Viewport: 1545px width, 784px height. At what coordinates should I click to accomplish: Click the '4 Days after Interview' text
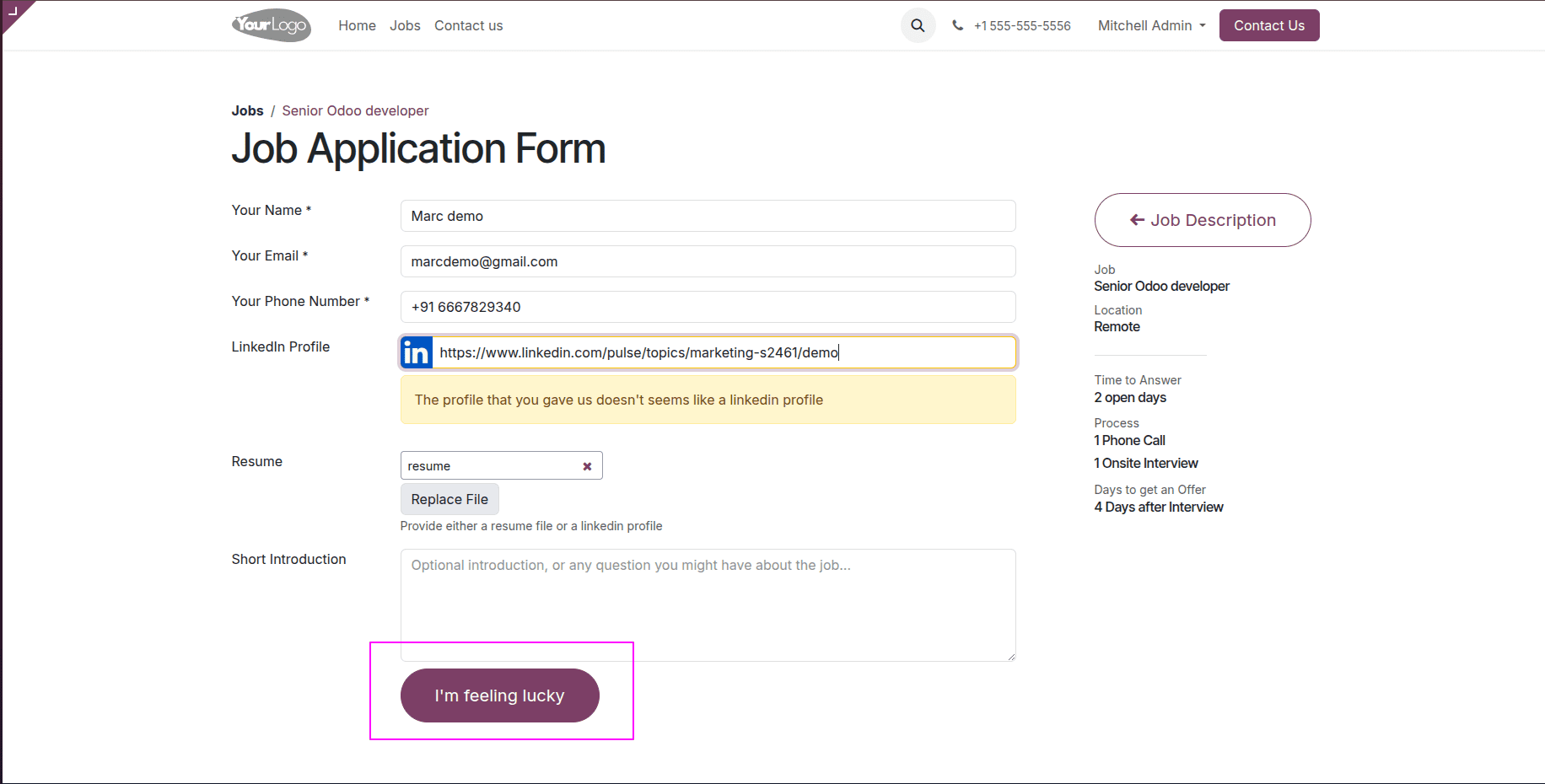(x=1159, y=507)
